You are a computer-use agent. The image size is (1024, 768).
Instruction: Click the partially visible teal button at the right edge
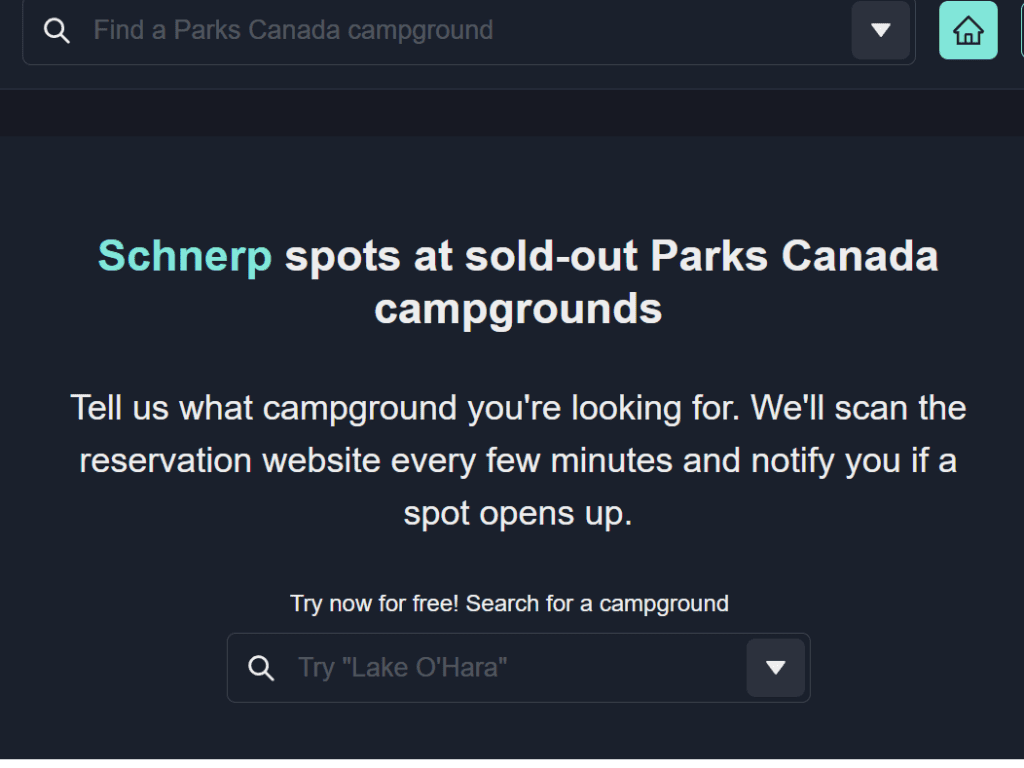coord(1021,30)
